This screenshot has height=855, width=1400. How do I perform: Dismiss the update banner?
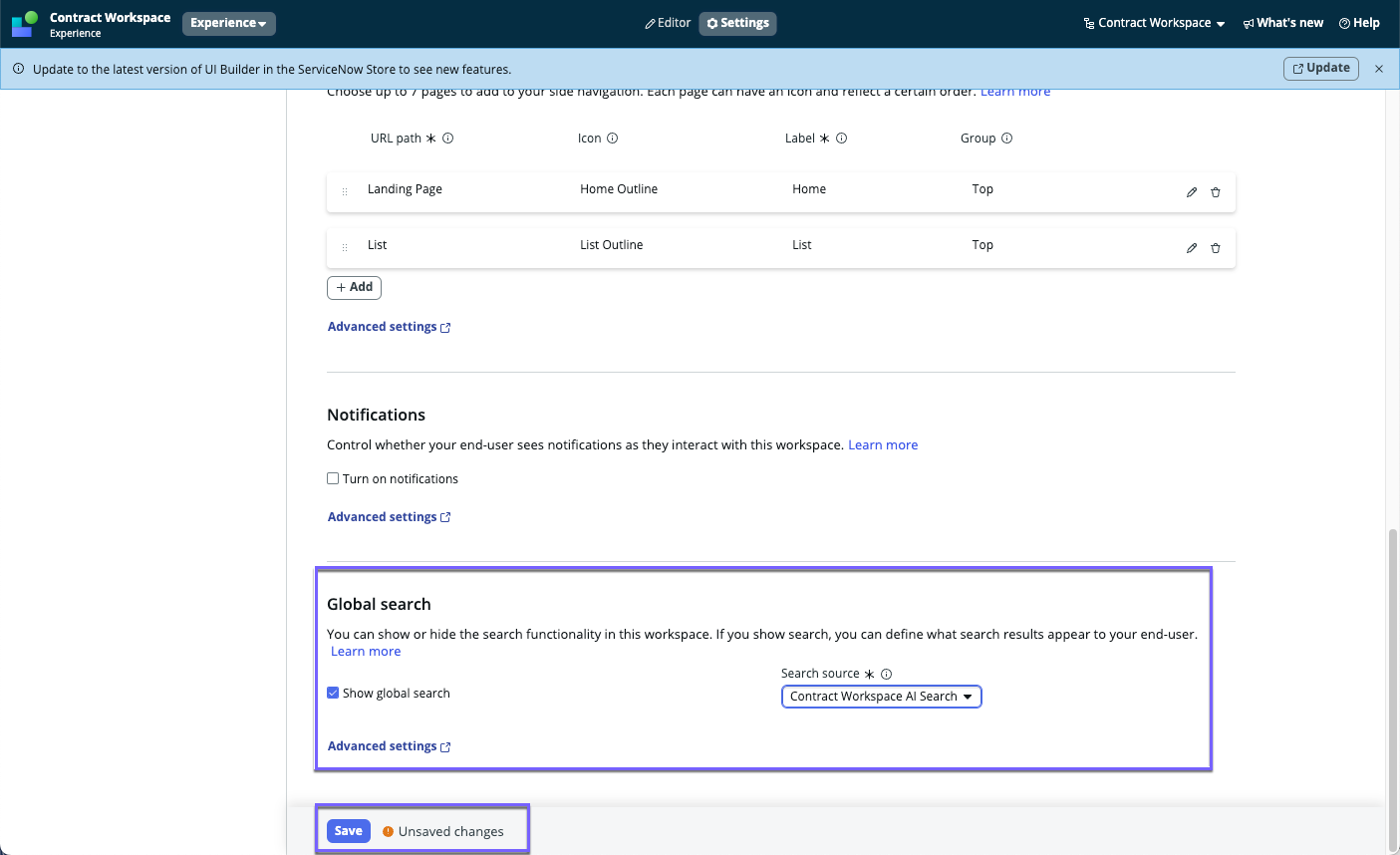click(x=1379, y=69)
